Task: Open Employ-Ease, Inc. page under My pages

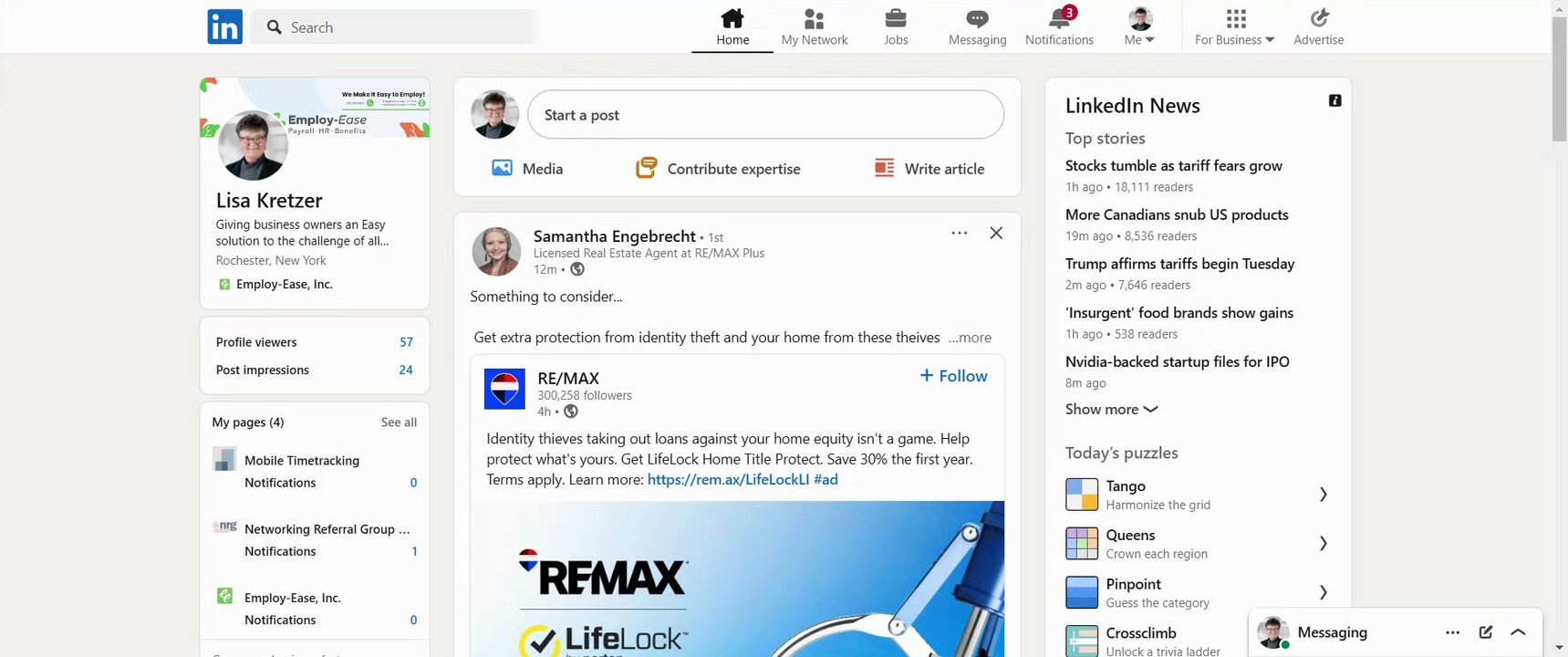Action: tap(292, 598)
